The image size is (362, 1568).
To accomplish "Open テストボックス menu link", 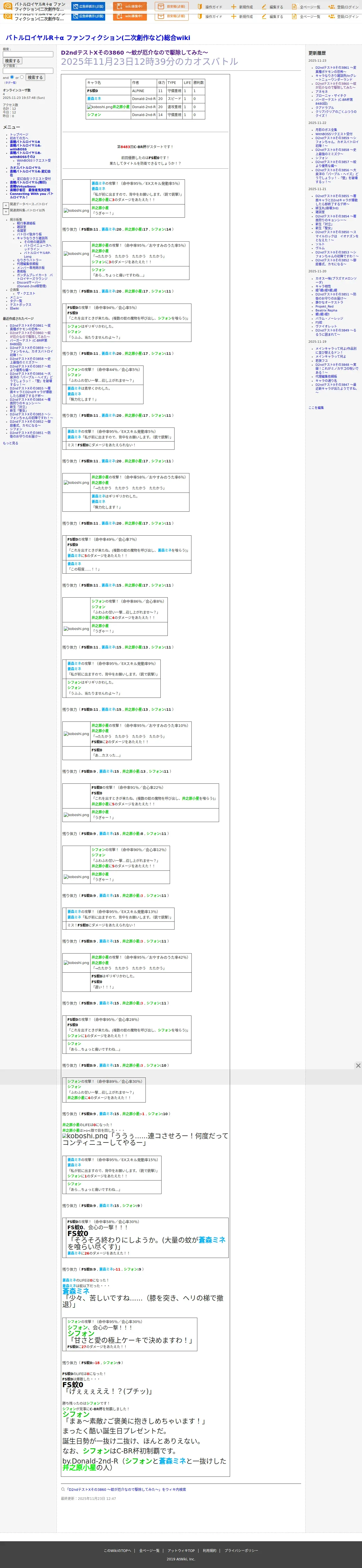I will (x=20, y=304).
